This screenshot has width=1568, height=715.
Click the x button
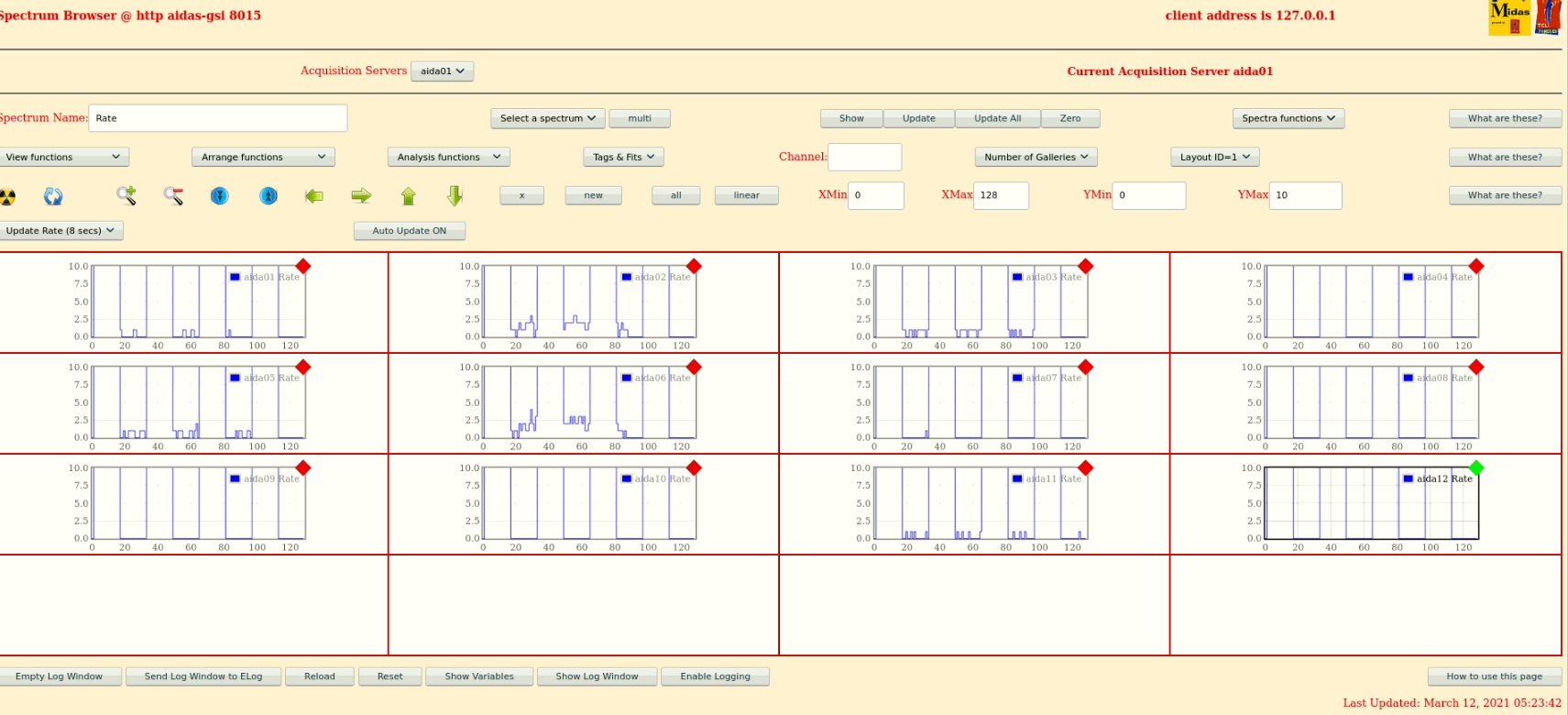(x=522, y=195)
